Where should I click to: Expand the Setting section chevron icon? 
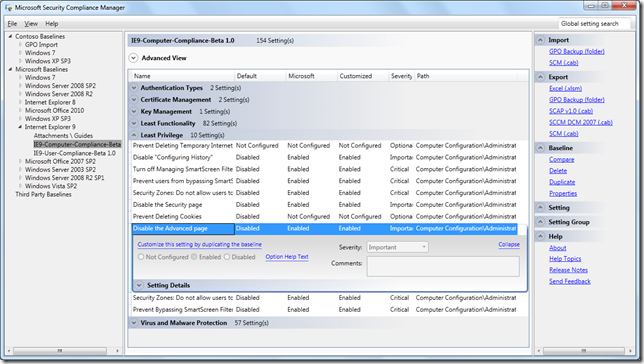pos(540,207)
